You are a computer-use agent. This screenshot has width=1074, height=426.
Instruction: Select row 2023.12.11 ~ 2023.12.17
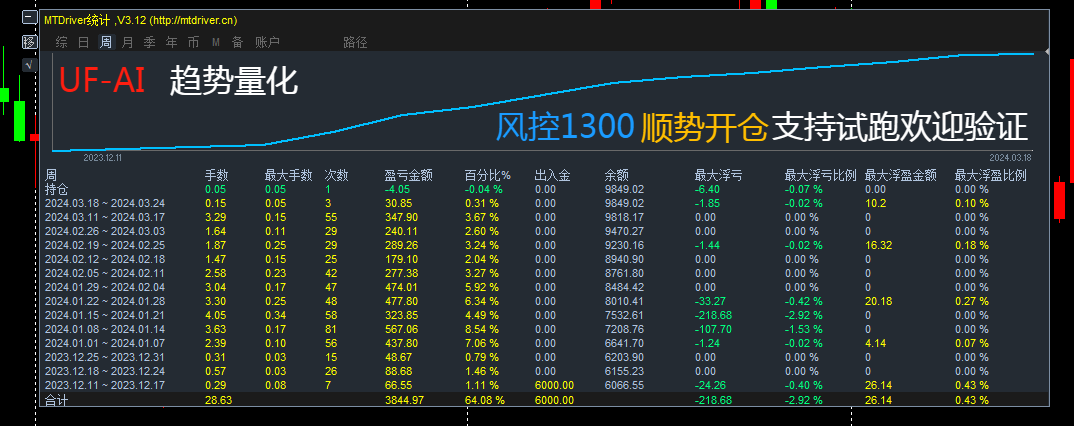(105, 386)
